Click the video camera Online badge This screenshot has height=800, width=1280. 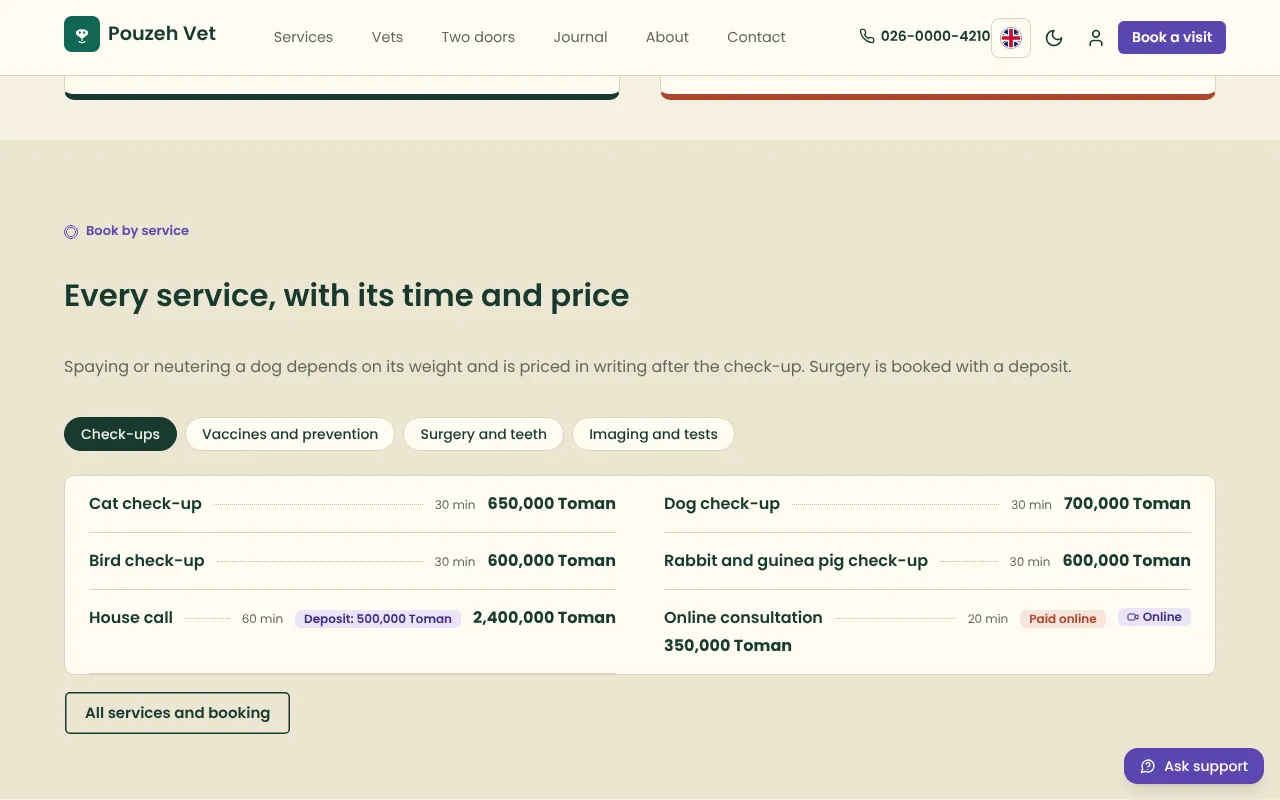pyautogui.click(x=1154, y=617)
